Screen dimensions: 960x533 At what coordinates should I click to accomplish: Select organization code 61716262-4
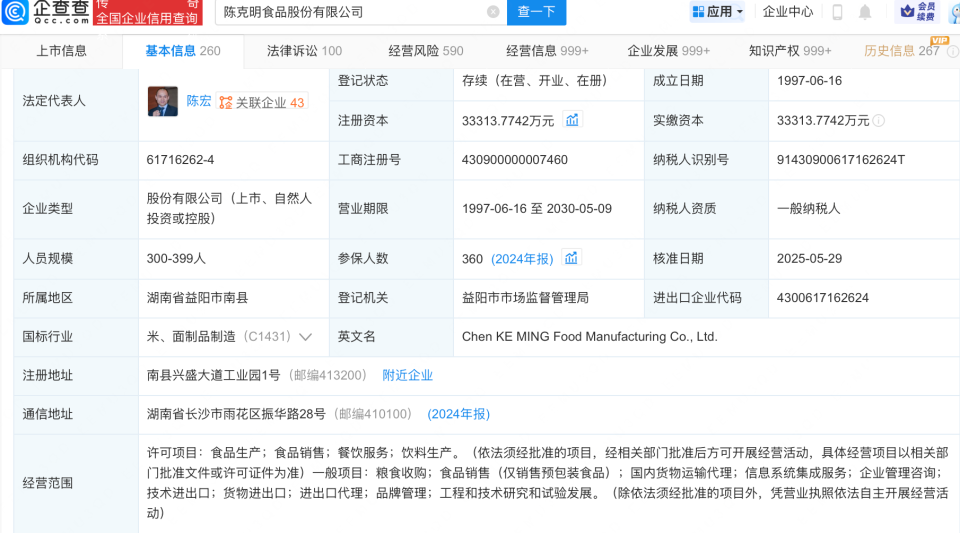(x=180, y=160)
